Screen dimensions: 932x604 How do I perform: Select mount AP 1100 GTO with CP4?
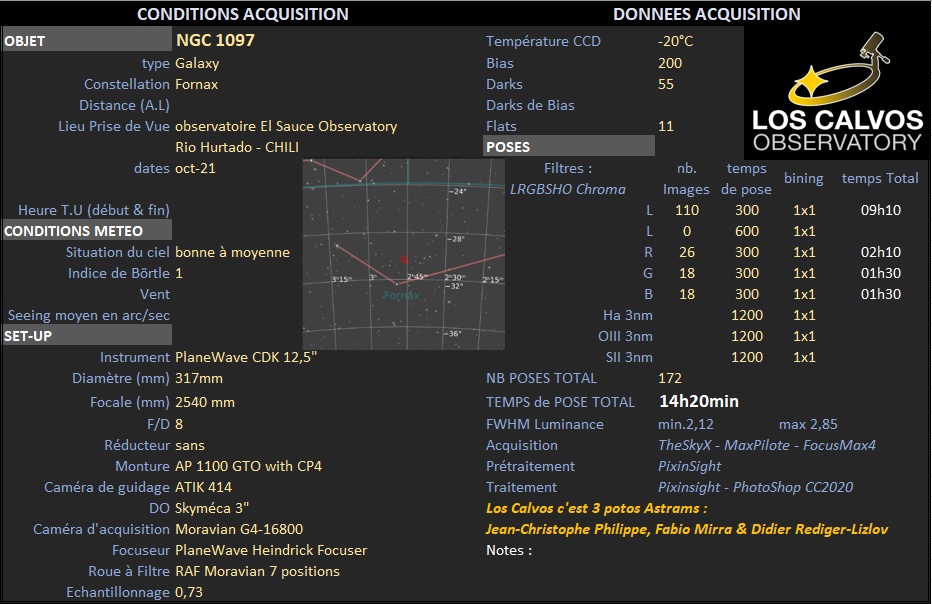(248, 466)
